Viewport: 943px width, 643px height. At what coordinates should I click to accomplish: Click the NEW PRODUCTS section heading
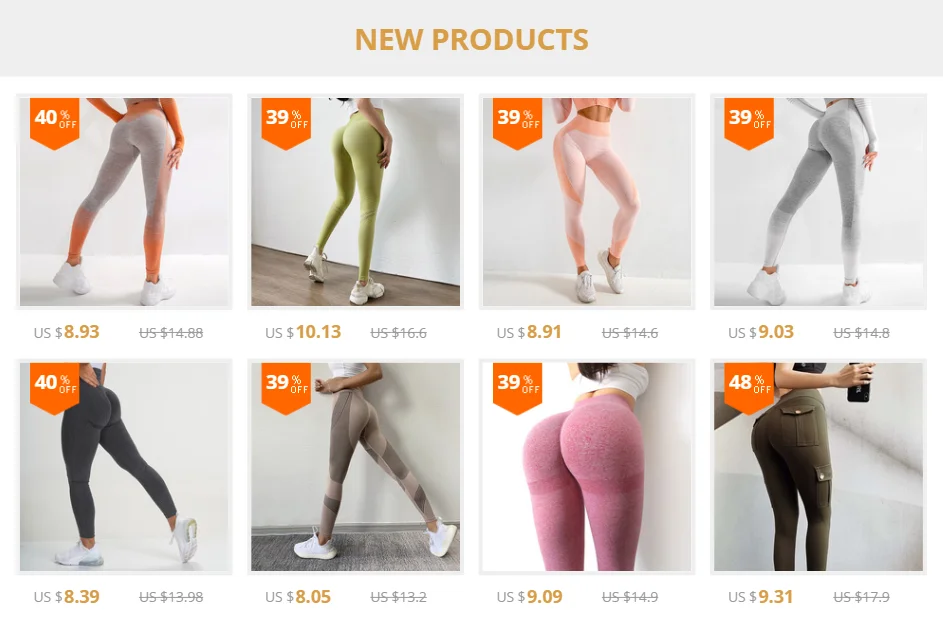(x=472, y=40)
